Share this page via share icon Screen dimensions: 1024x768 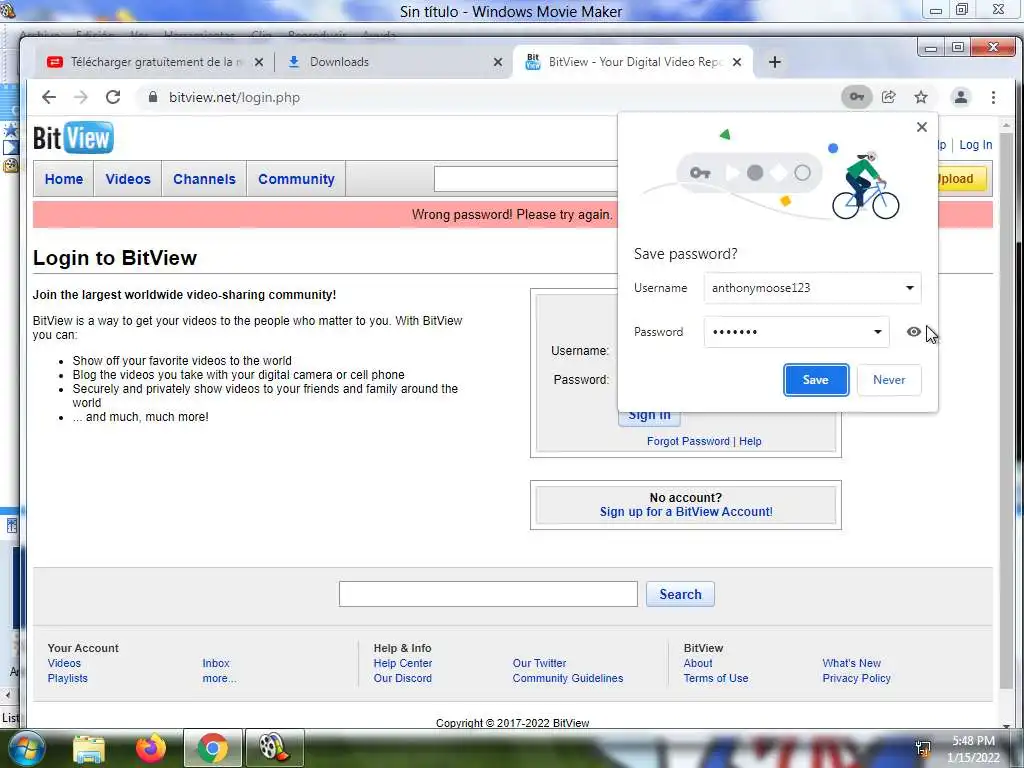tap(889, 97)
